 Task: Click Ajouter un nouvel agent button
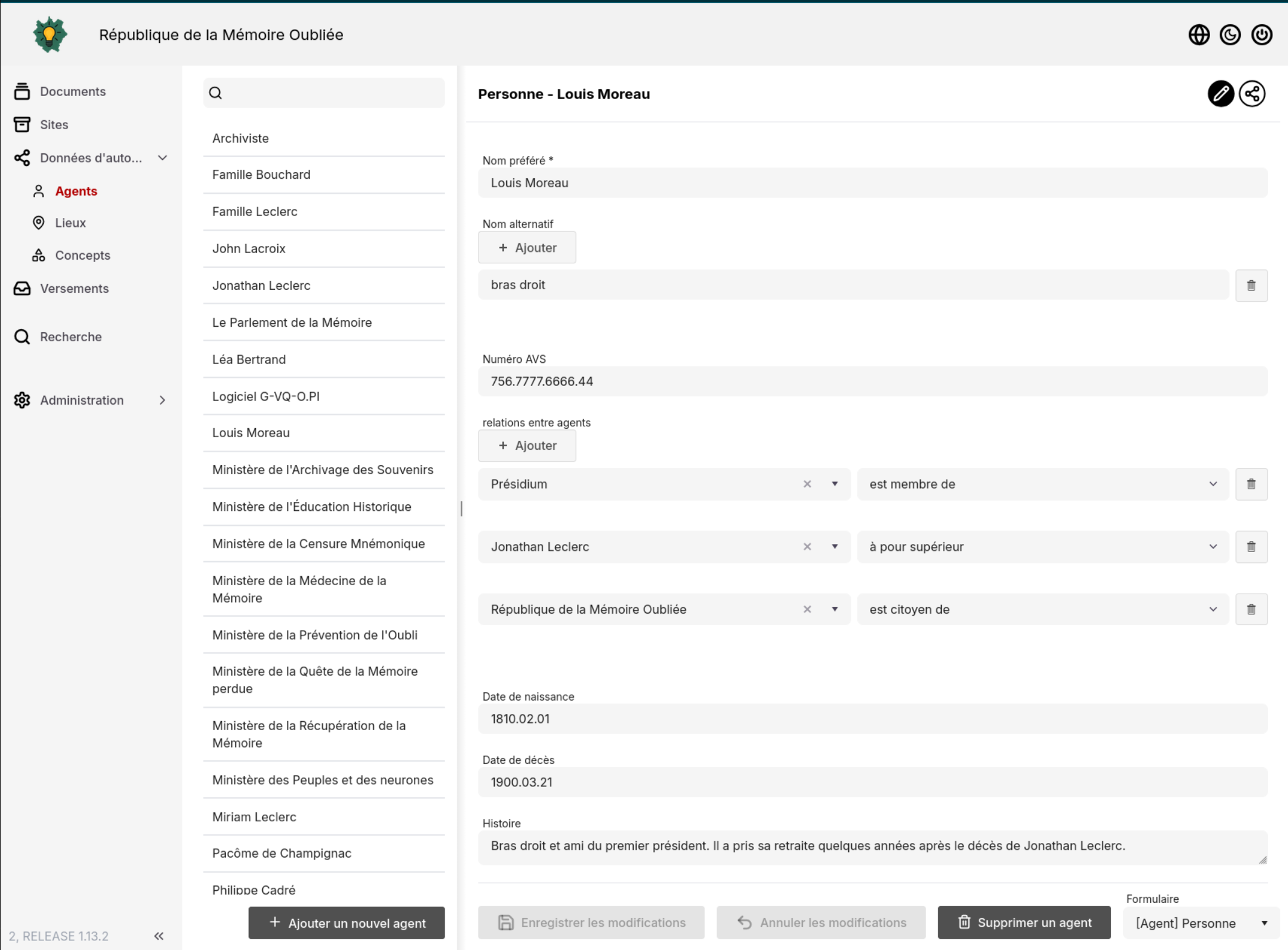[347, 923]
